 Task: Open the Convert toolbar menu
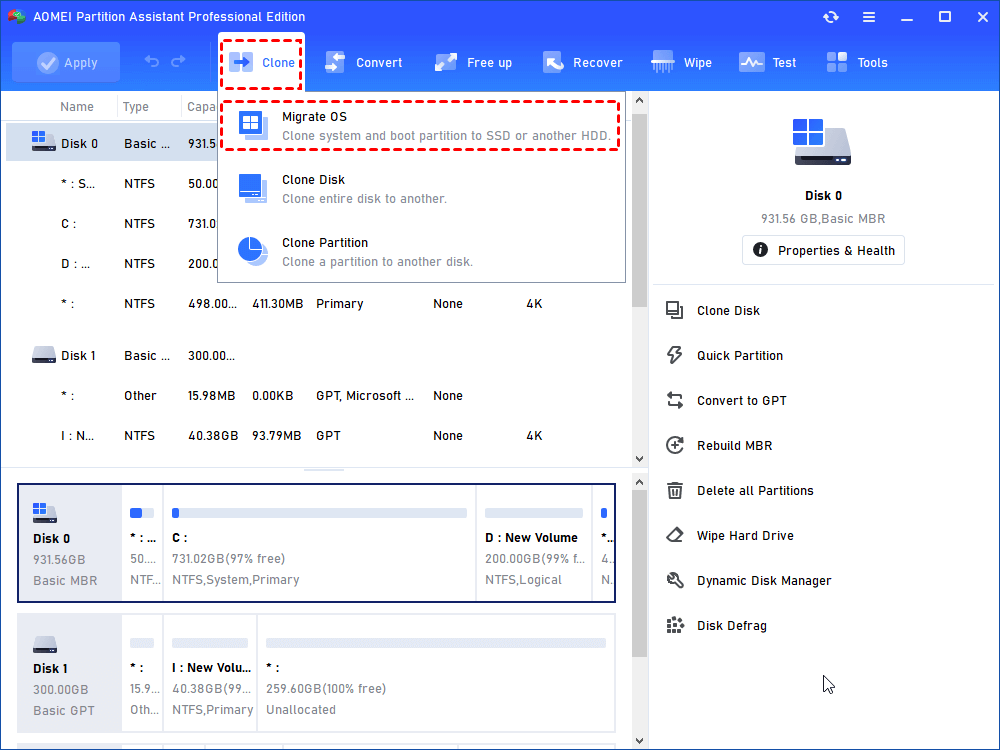[364, 62]
